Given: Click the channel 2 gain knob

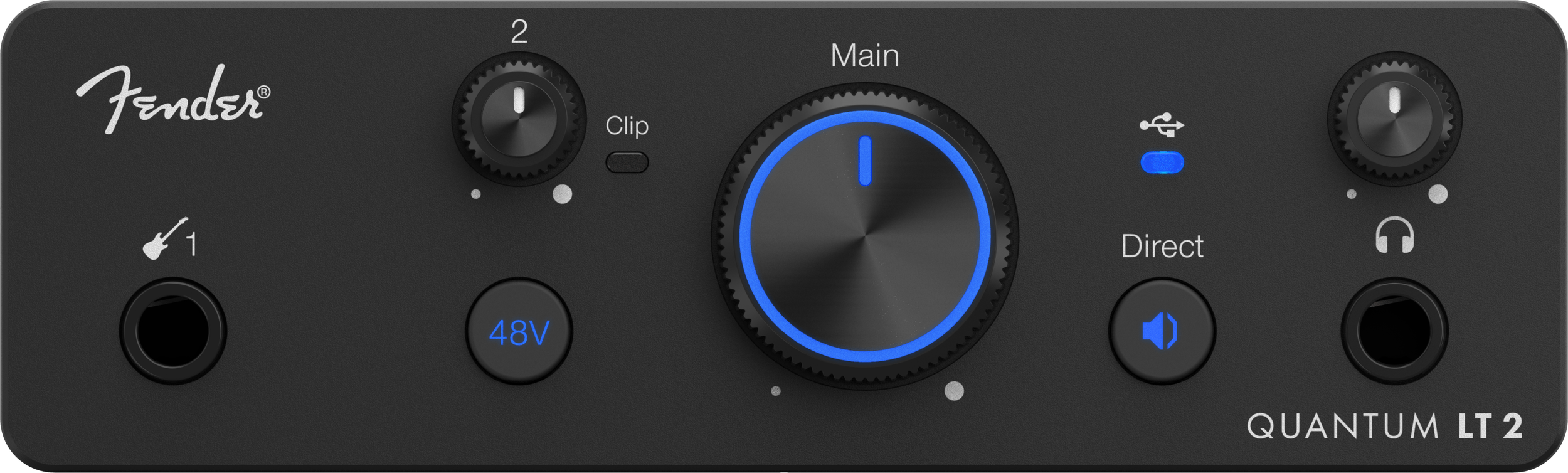Looking at the screenshot, I should 519,119.
